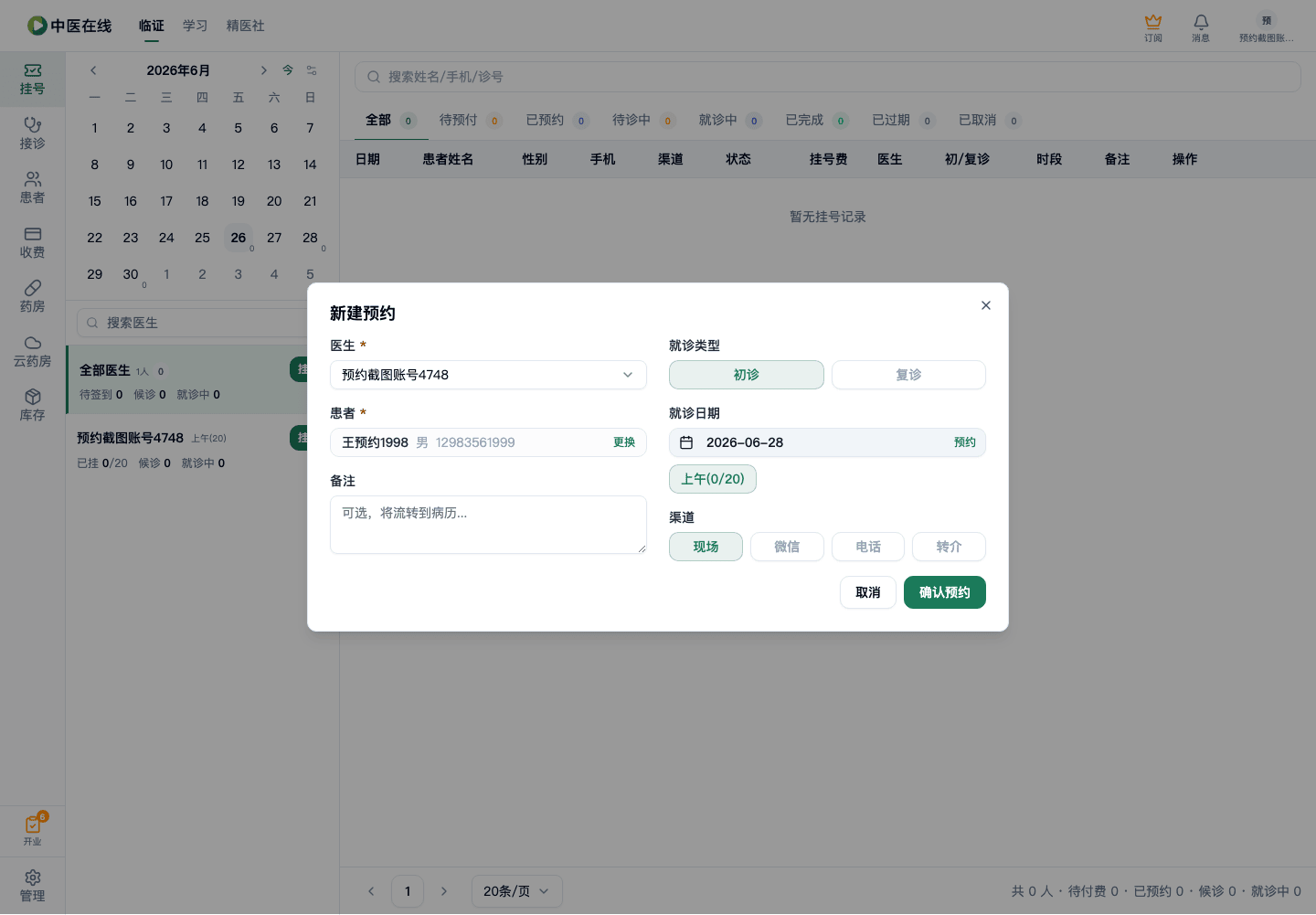Select the 就诊中 status tab
1316x915 pixels.
tap(730, 120)
